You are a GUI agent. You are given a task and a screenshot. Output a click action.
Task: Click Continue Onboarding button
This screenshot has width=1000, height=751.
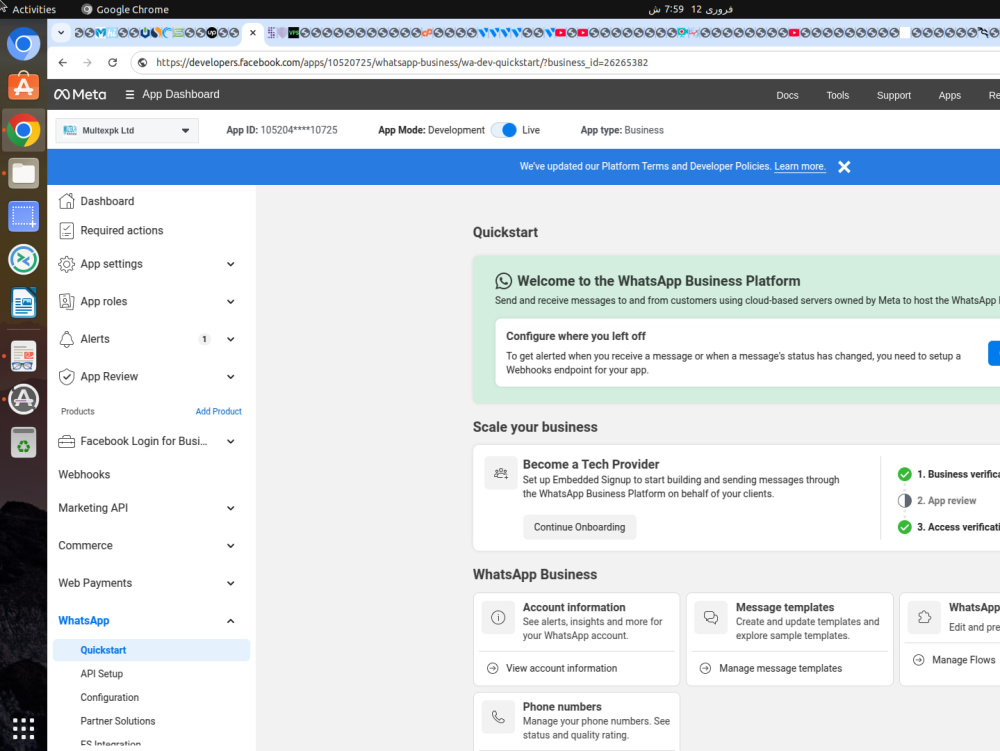[x=579, y=527]
